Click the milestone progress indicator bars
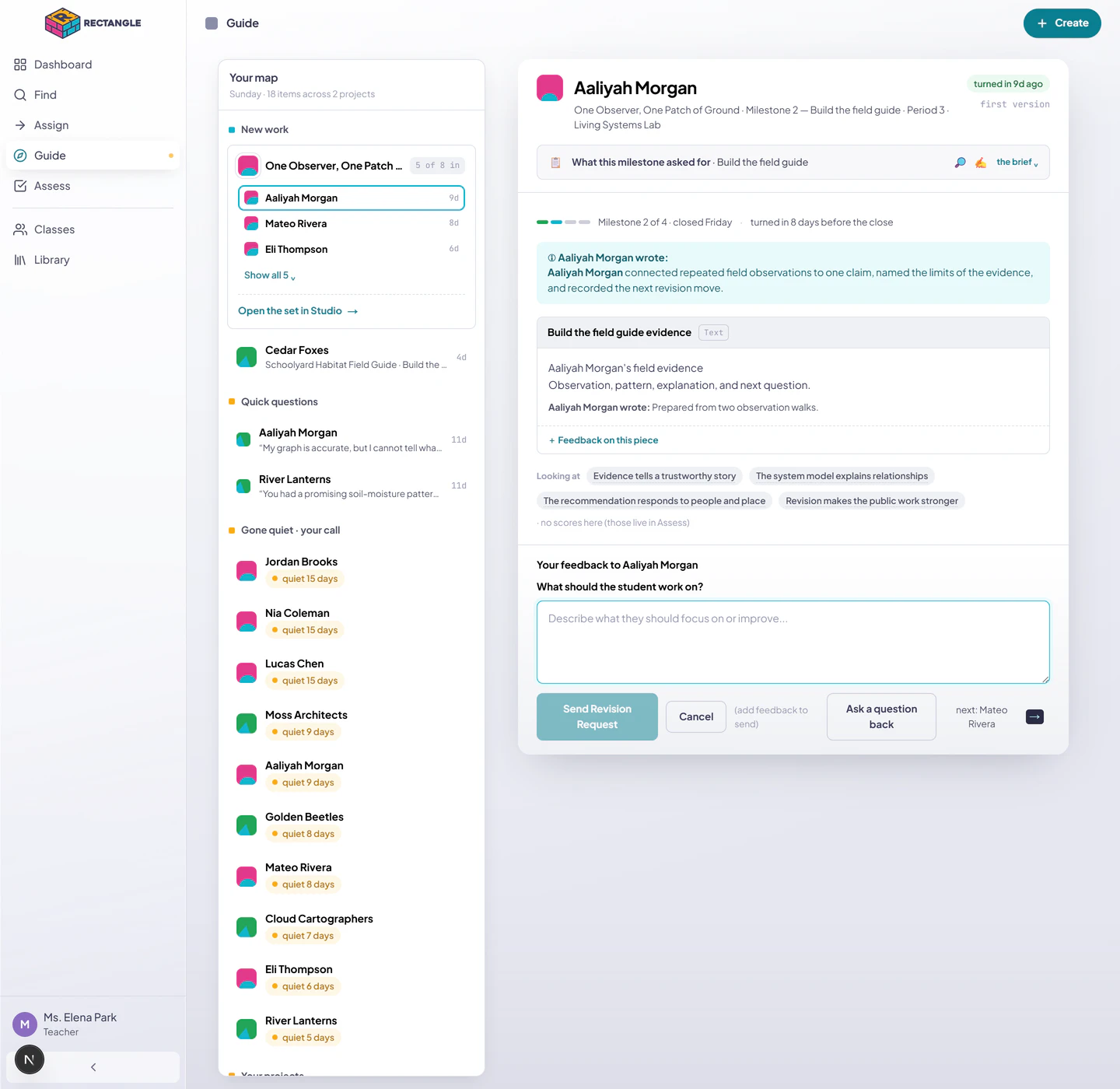Viewport: 1120px width, 1089px height. (563, 222)
